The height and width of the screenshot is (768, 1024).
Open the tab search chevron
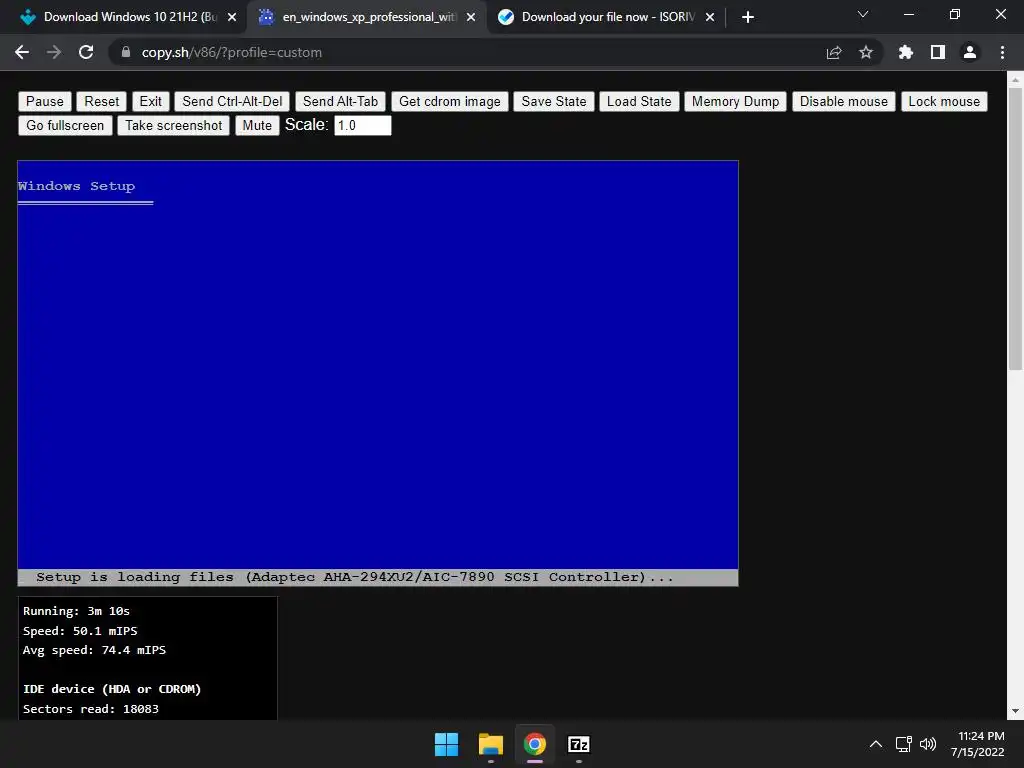tap(863, 14)
